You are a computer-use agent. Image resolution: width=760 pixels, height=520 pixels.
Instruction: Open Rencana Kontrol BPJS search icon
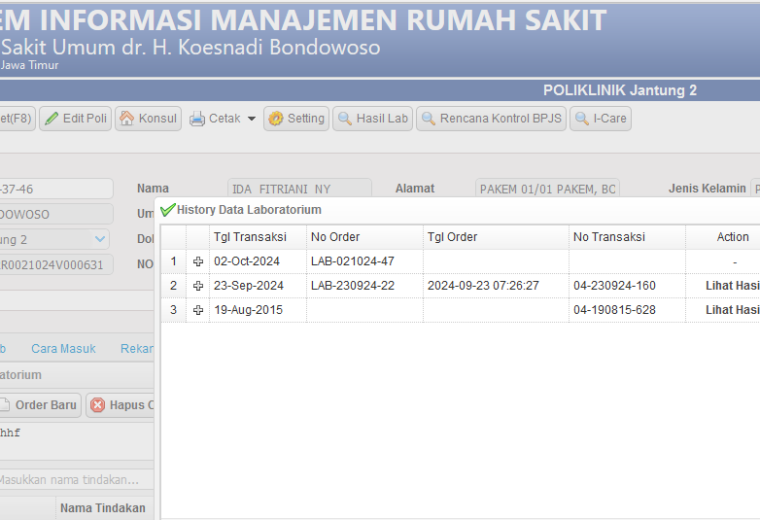click(x=428, y=119)
